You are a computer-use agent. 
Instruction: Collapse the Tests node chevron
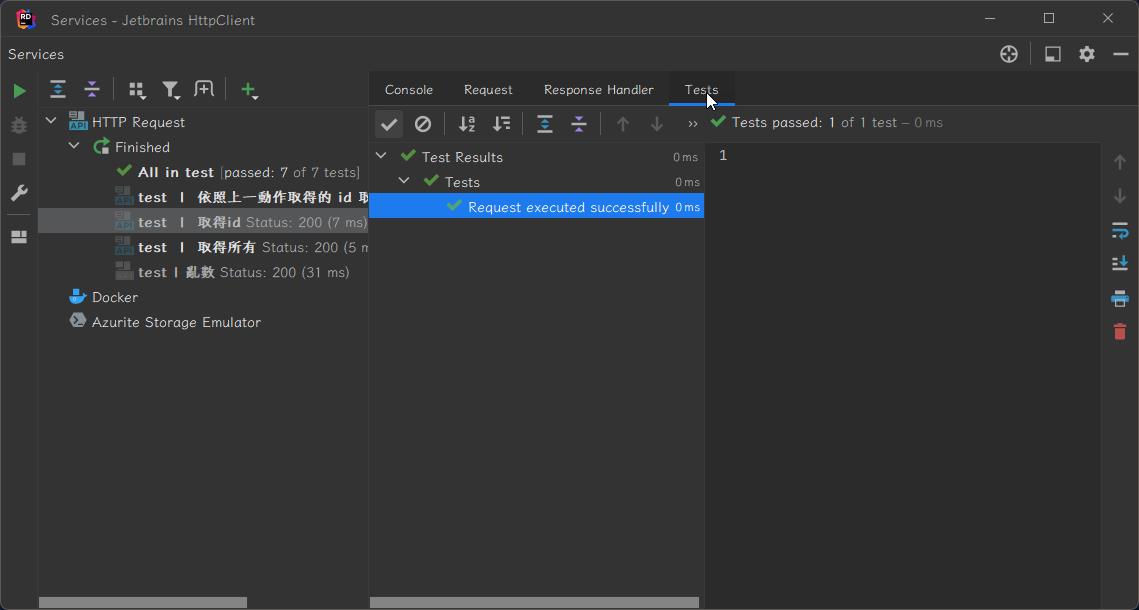click(405, 181)
